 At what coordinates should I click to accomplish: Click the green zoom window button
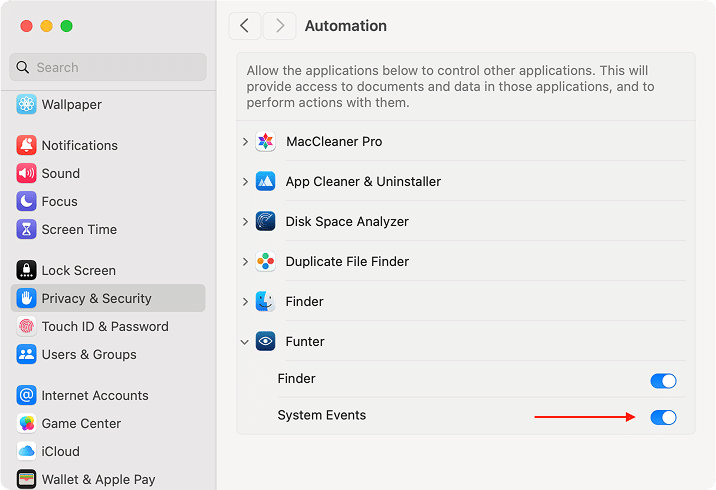click(x=67, y=26)
